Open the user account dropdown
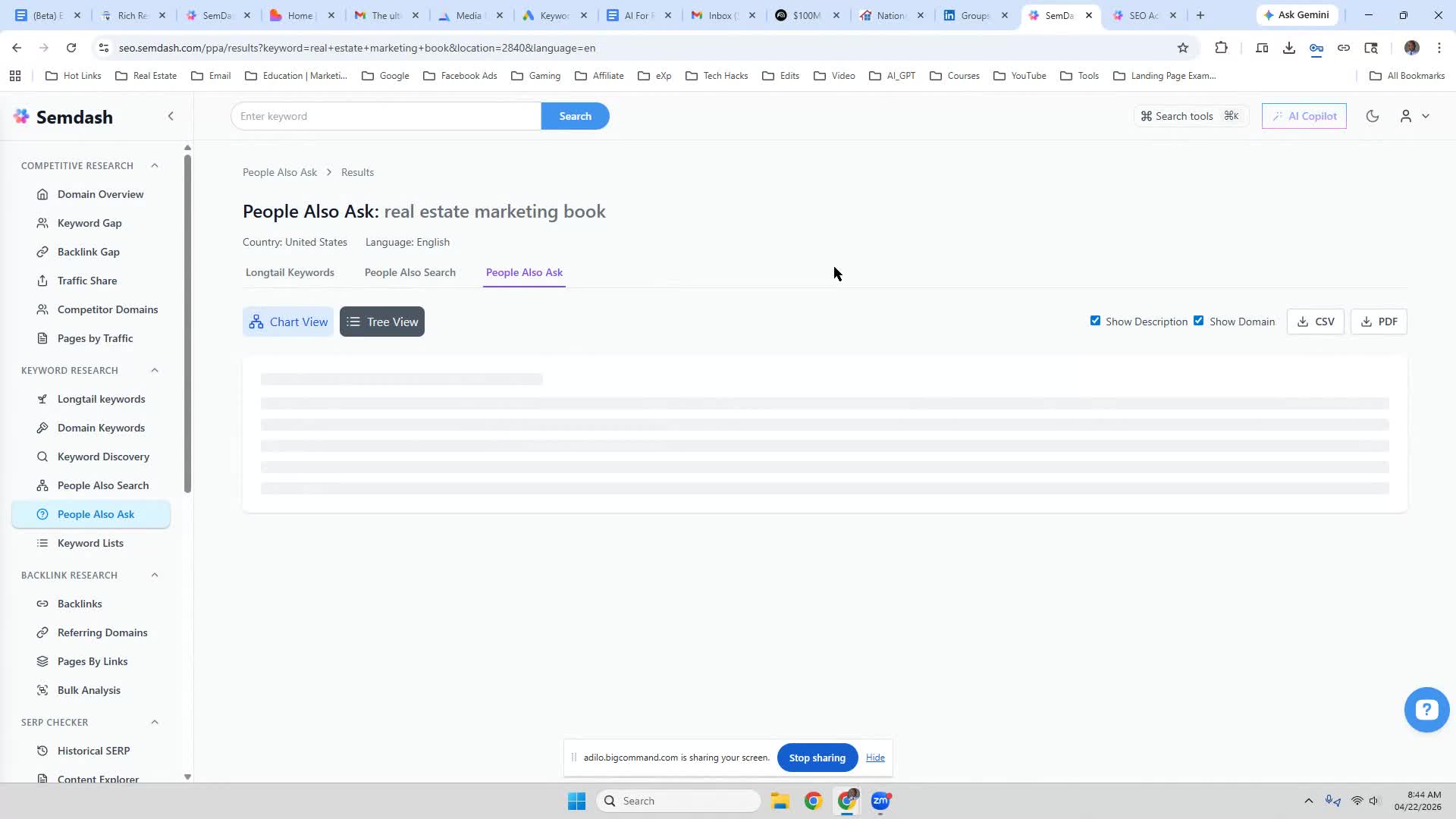Screen dimensions: 1456x819 [1414, 116]
